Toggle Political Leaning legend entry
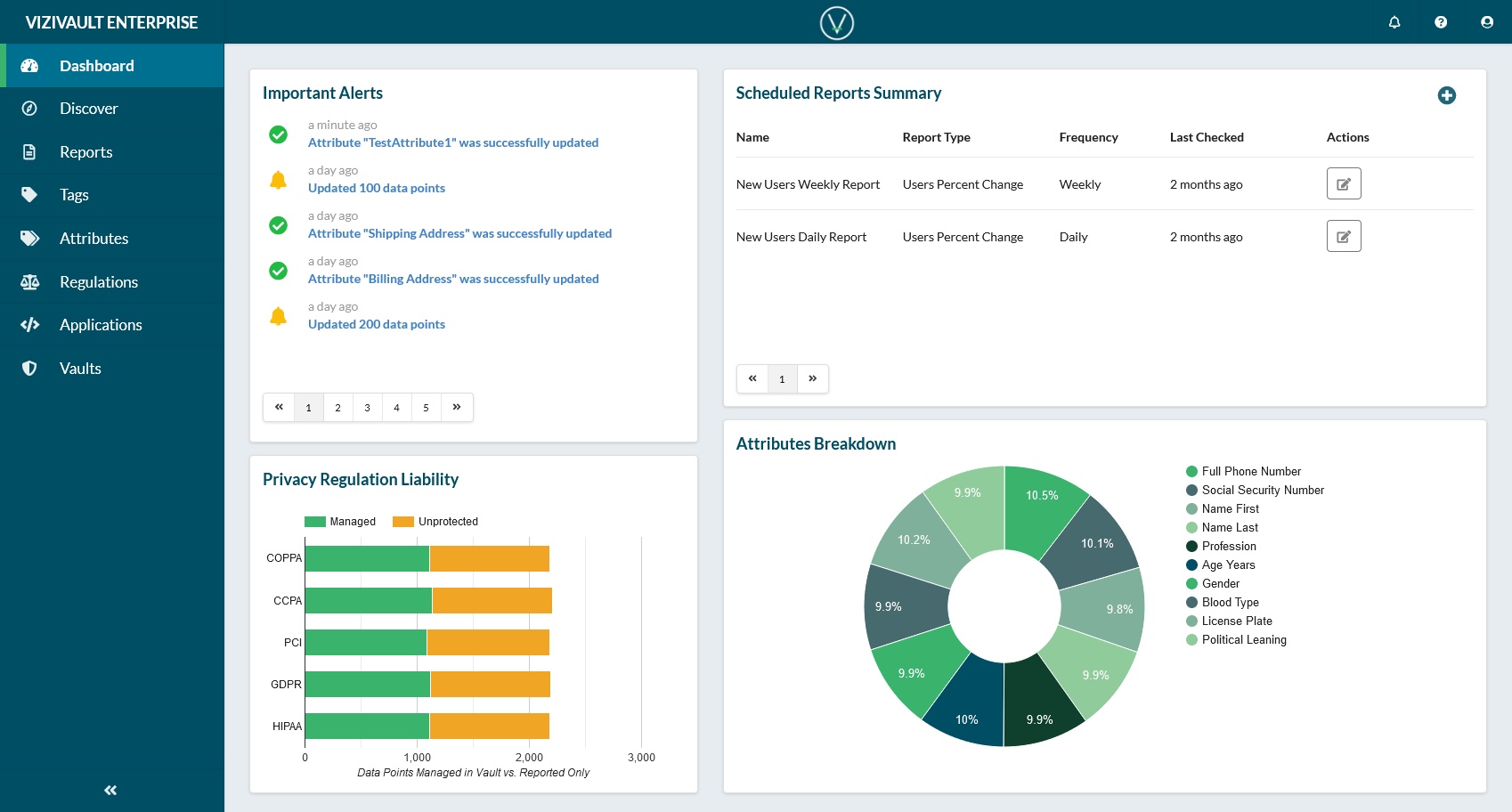The image size is (1512, 812). 1236,640
